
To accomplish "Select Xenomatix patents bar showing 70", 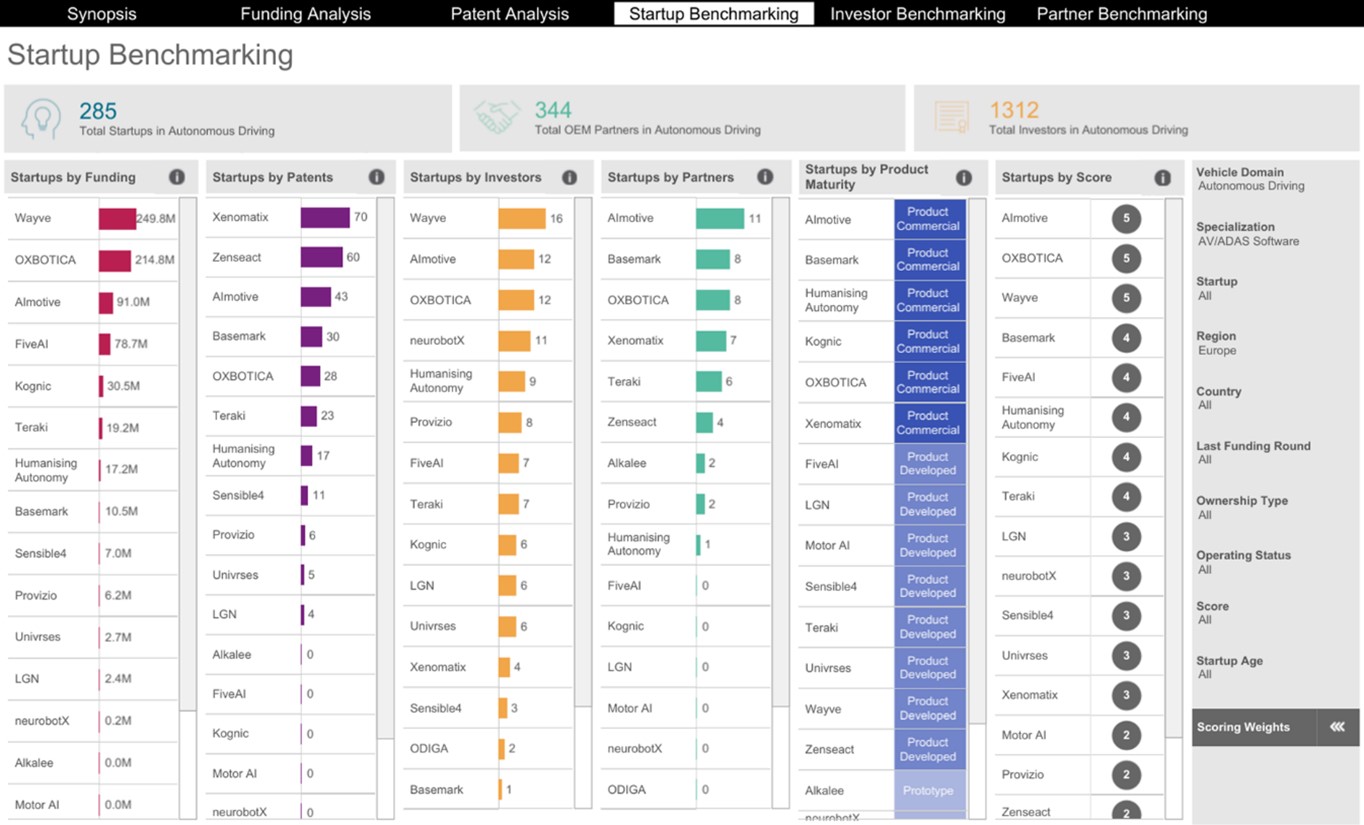I will pos(325,217).
